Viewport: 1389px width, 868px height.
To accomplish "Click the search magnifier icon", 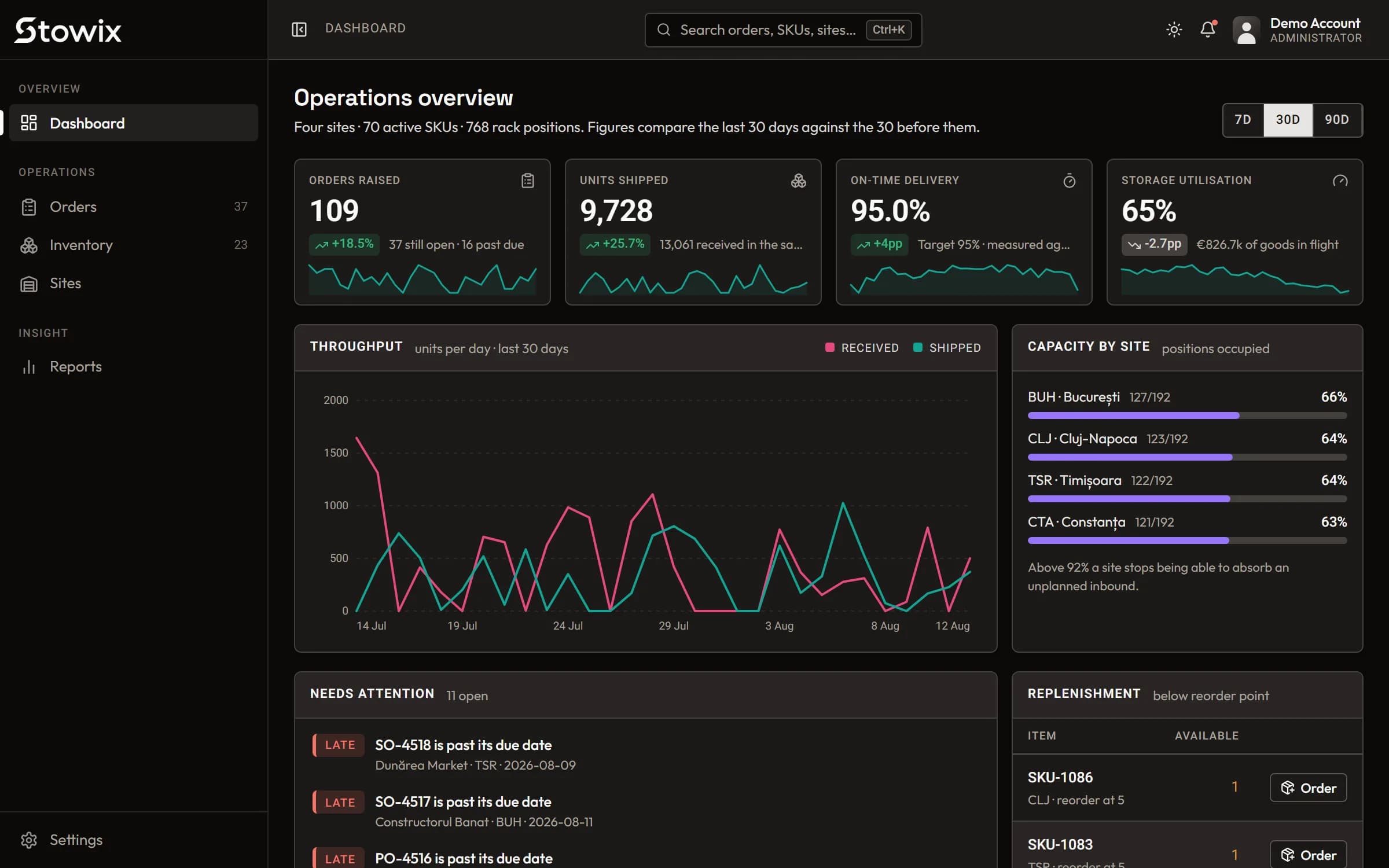I will coord(664,30).
